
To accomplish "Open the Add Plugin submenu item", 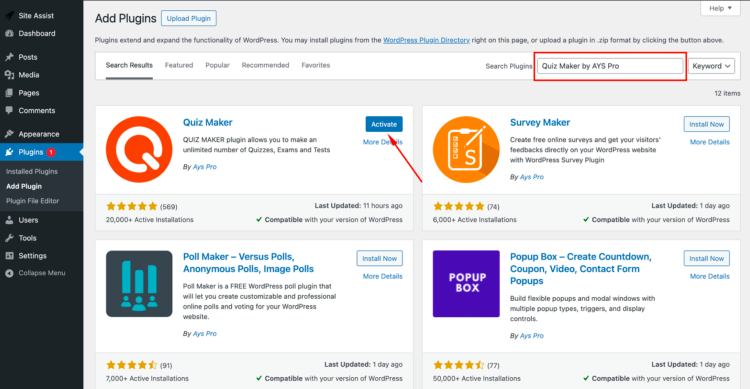I will [x=24, y=186].
